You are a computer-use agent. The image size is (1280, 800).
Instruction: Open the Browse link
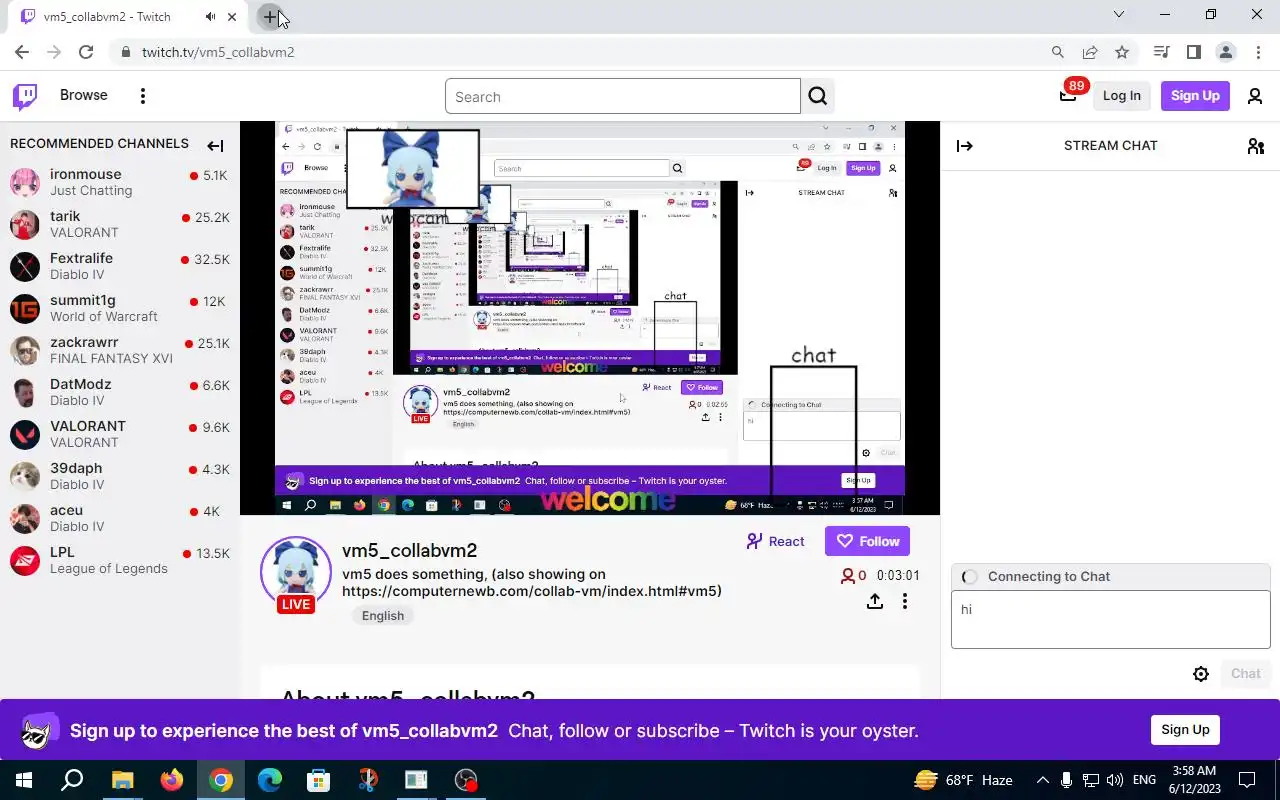click(x=83, y=95)
